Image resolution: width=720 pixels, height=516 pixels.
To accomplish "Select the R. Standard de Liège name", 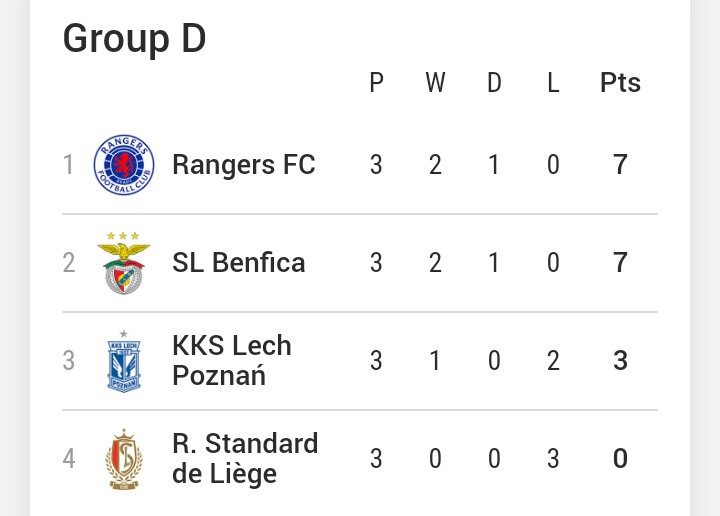I will 245,459.
